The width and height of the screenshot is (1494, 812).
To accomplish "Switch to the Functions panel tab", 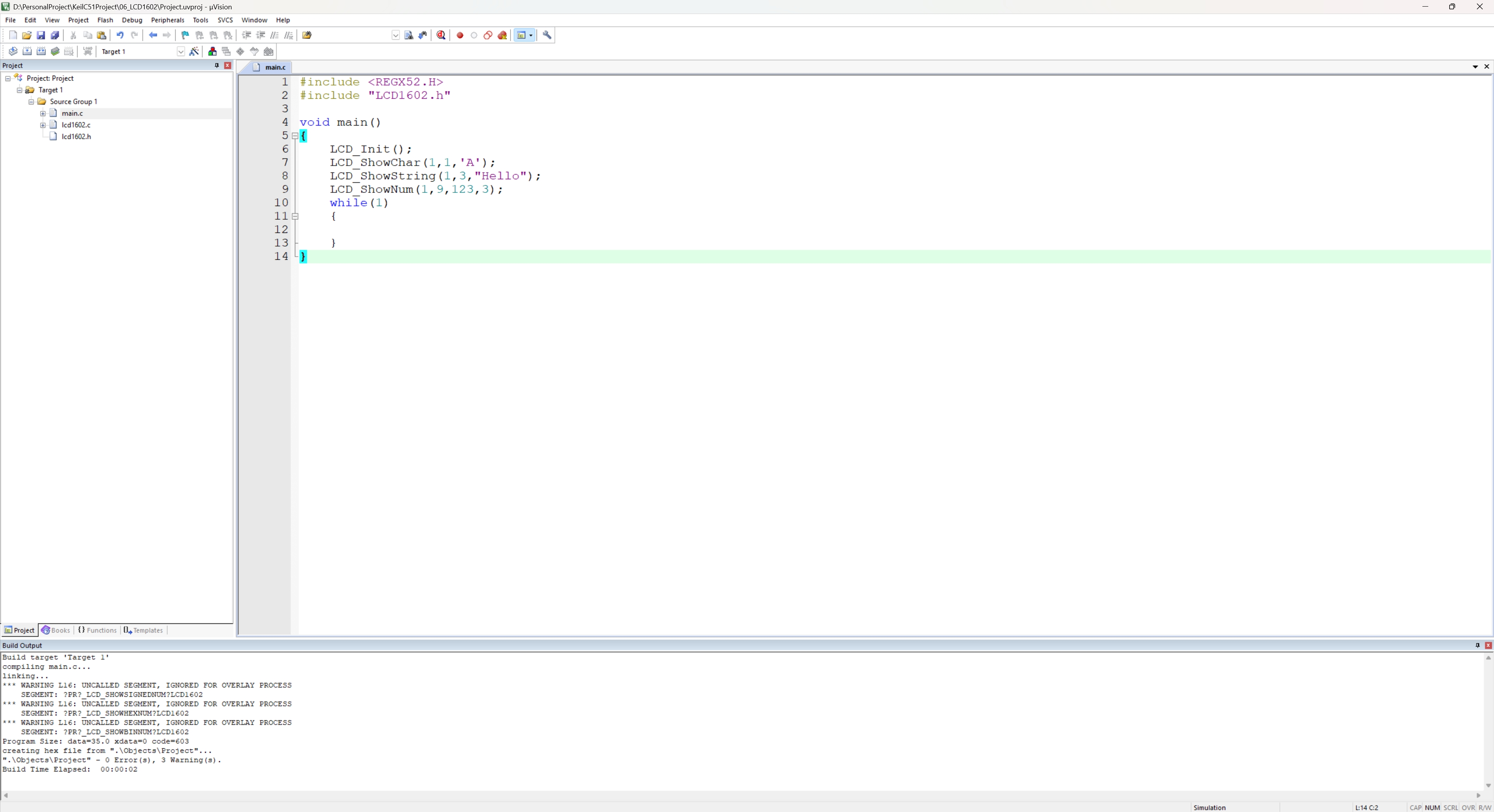I will pyautogui.click(x=97, y=630).
